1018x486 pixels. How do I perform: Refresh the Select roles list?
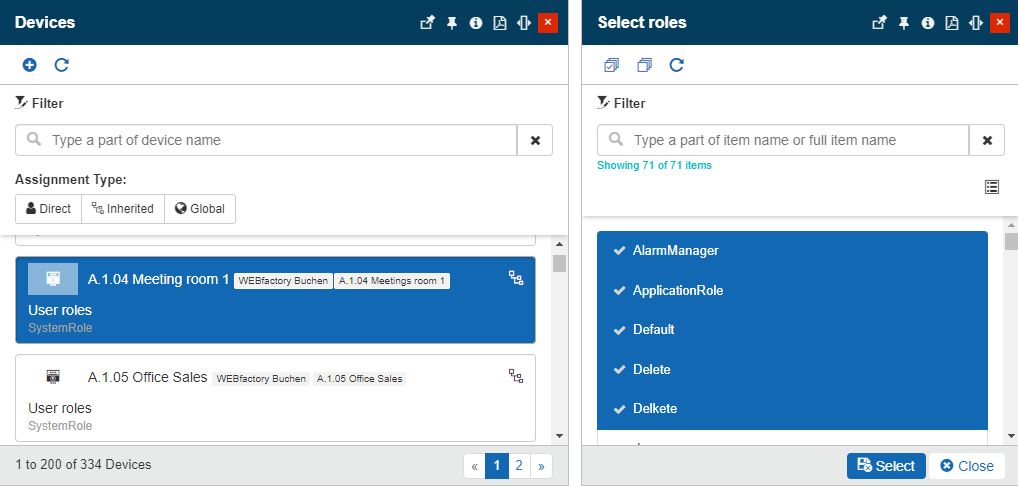[676, 65]
